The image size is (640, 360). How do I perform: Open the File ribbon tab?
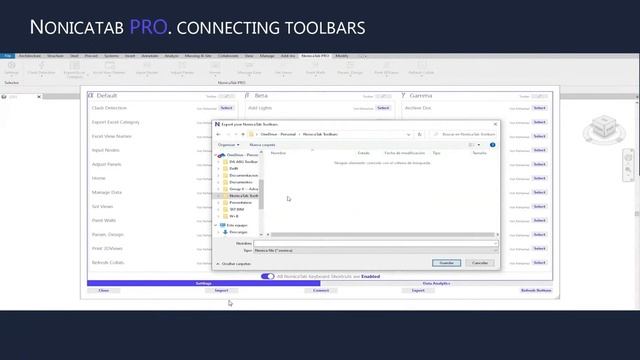click(x=8, y=56)
